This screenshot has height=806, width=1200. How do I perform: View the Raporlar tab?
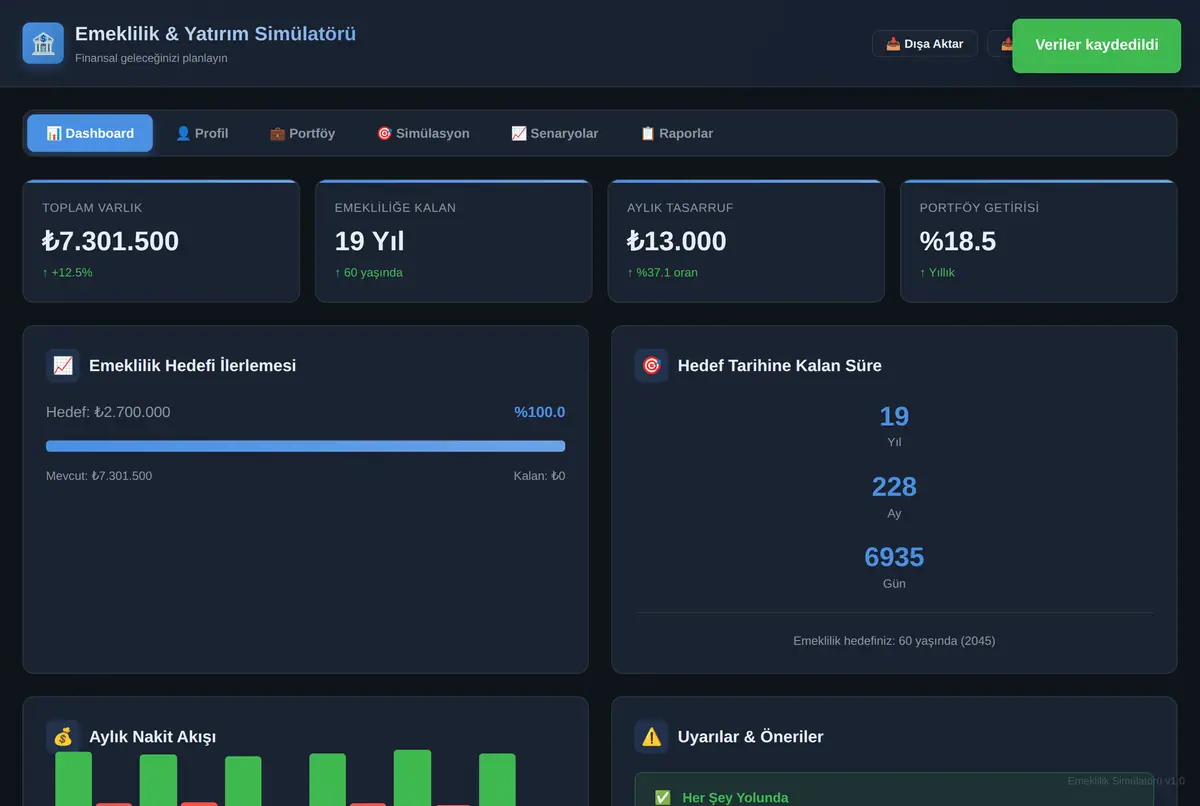click(x=677, y=133)
